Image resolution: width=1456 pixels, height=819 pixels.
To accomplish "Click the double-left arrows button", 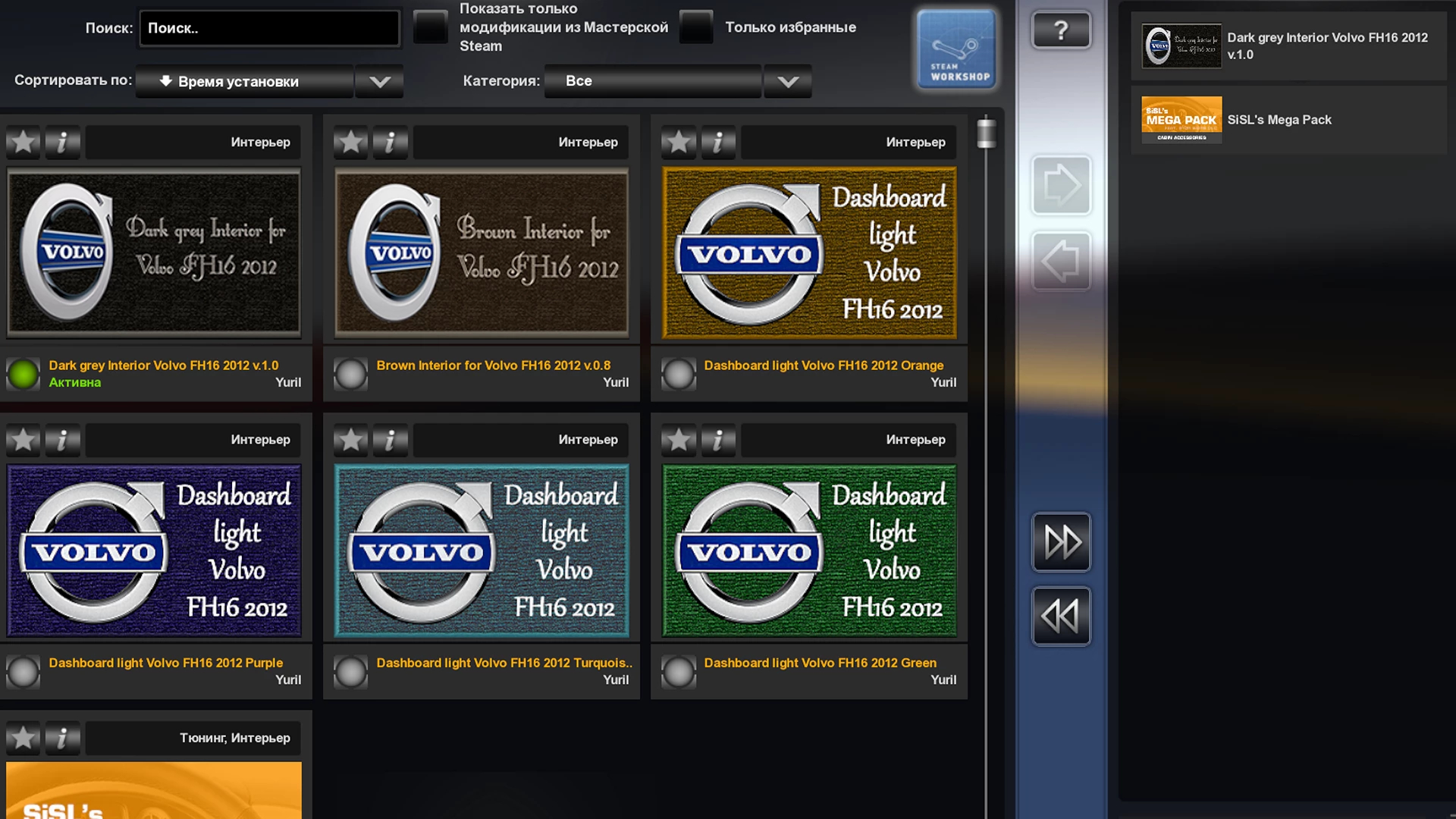I will click(1061, 616).
